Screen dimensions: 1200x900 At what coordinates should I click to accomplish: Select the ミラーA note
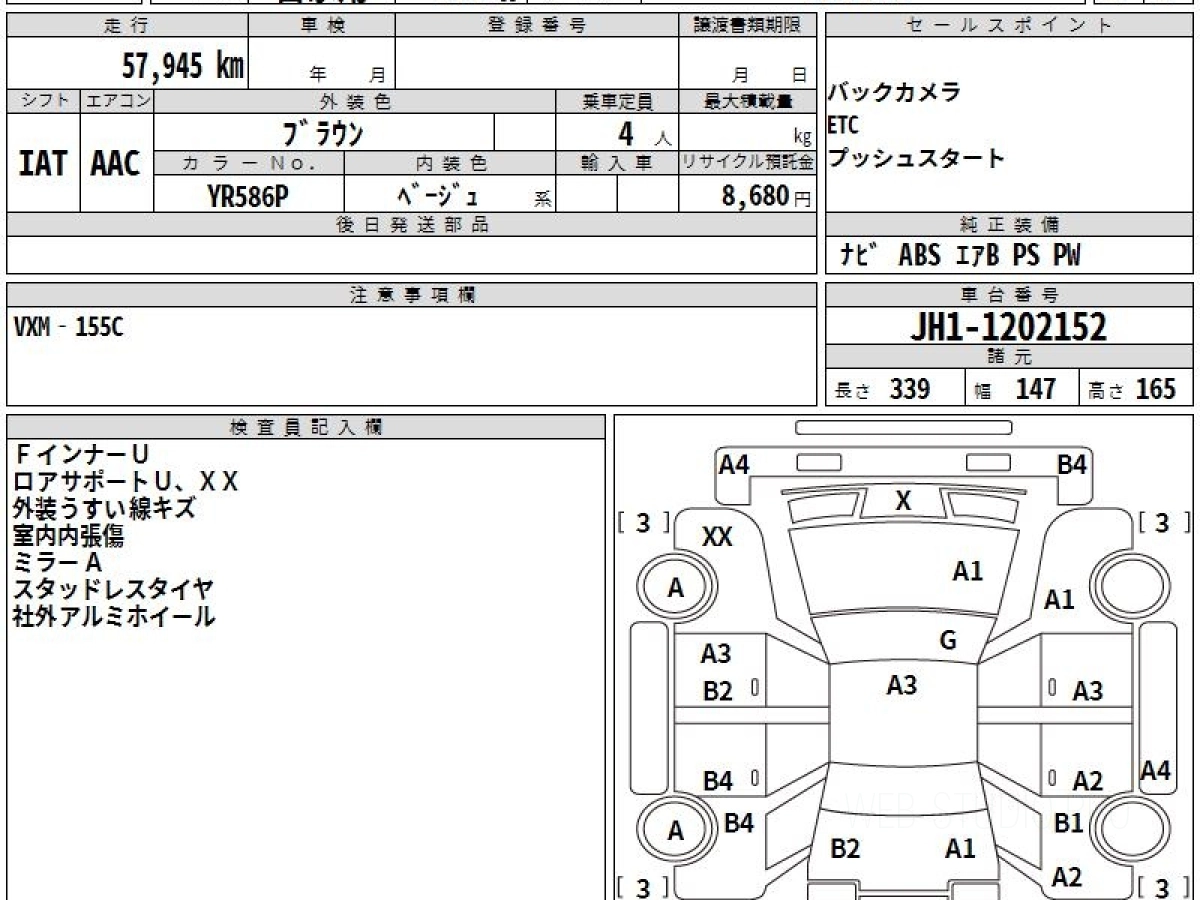pyautogui.click(x=58, y=562)
